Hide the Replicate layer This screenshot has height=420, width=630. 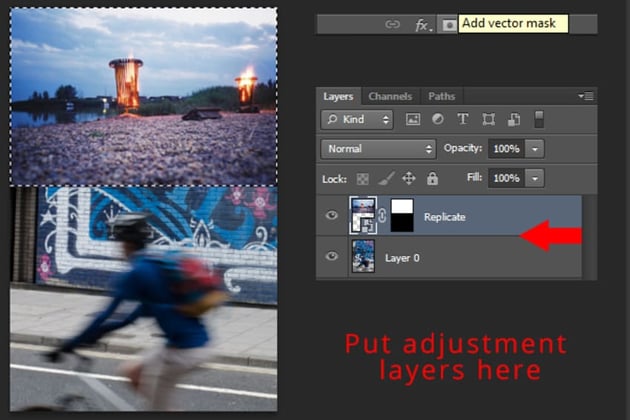[x=331, y=215]
